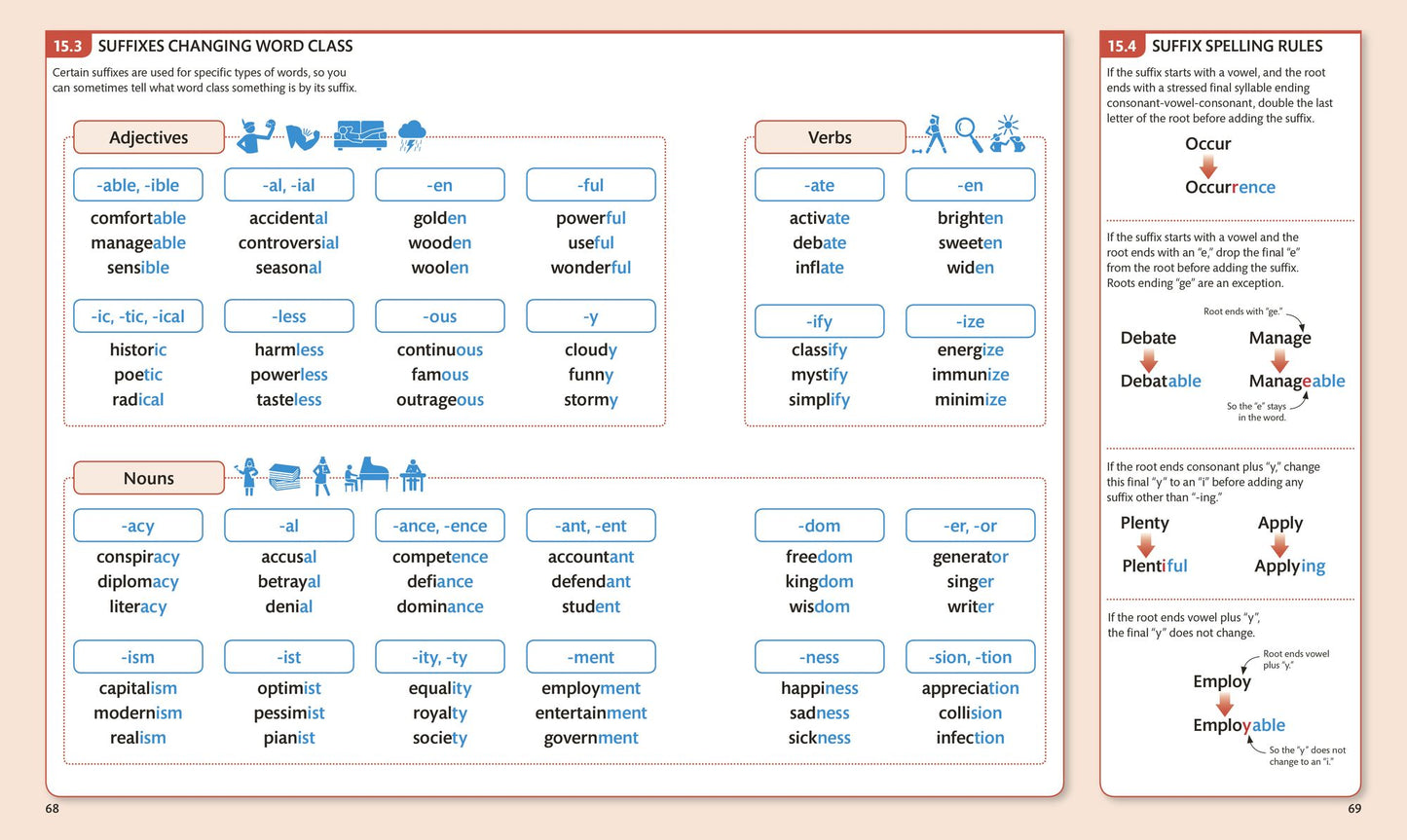Select the -ant, -ent suffix box

(x=591, y=526)
